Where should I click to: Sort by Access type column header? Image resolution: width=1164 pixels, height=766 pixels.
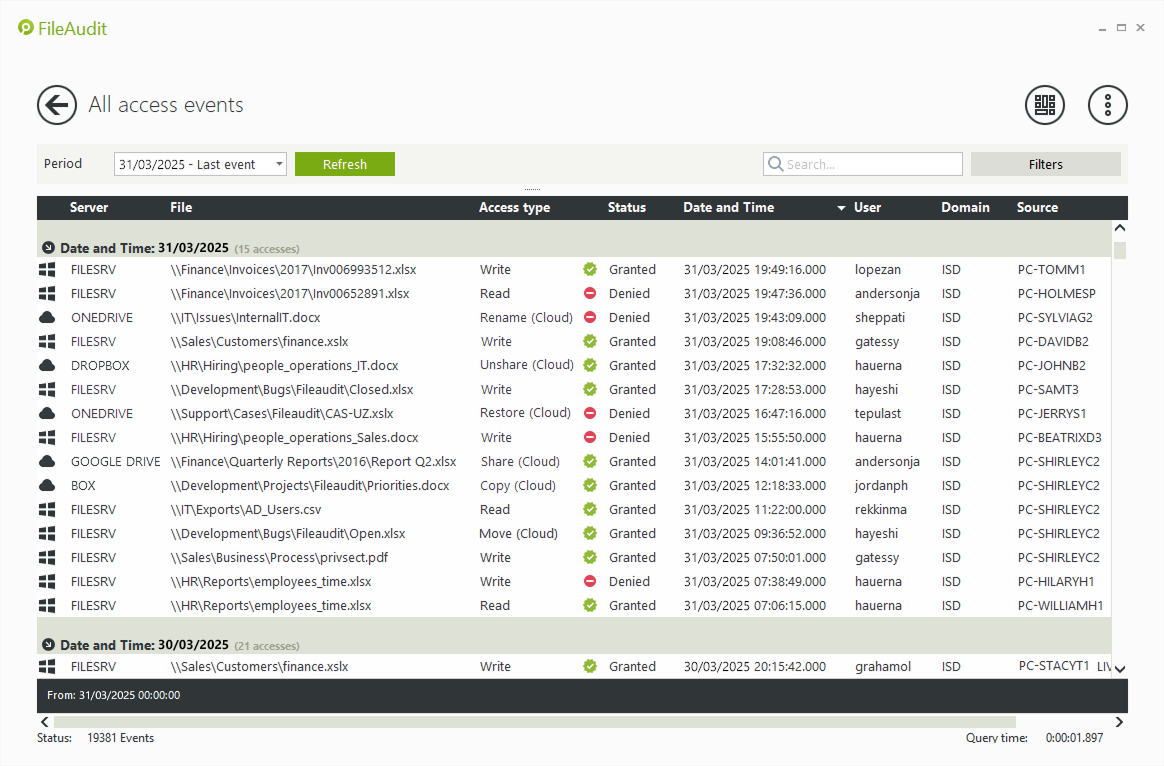tap(514, 208)
